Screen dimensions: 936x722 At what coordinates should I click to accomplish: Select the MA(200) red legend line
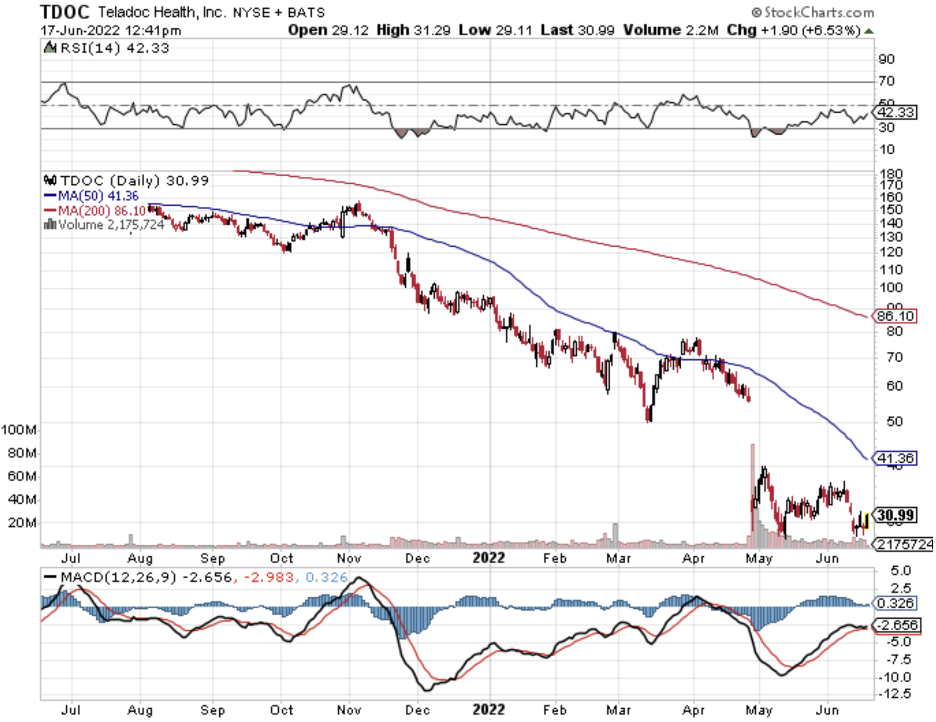point(50,211)
